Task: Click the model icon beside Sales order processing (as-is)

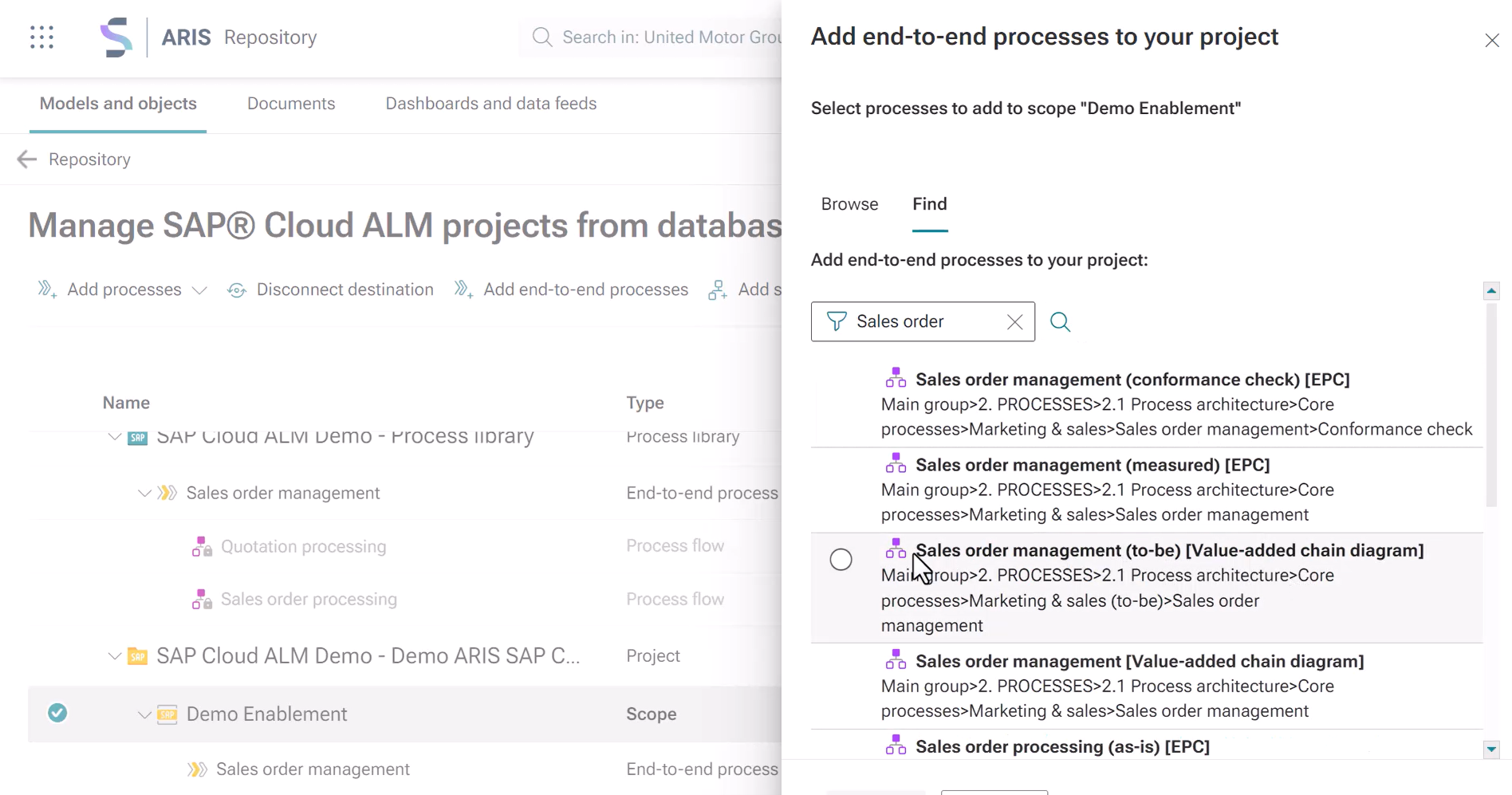Action: [x=896, y=745]
